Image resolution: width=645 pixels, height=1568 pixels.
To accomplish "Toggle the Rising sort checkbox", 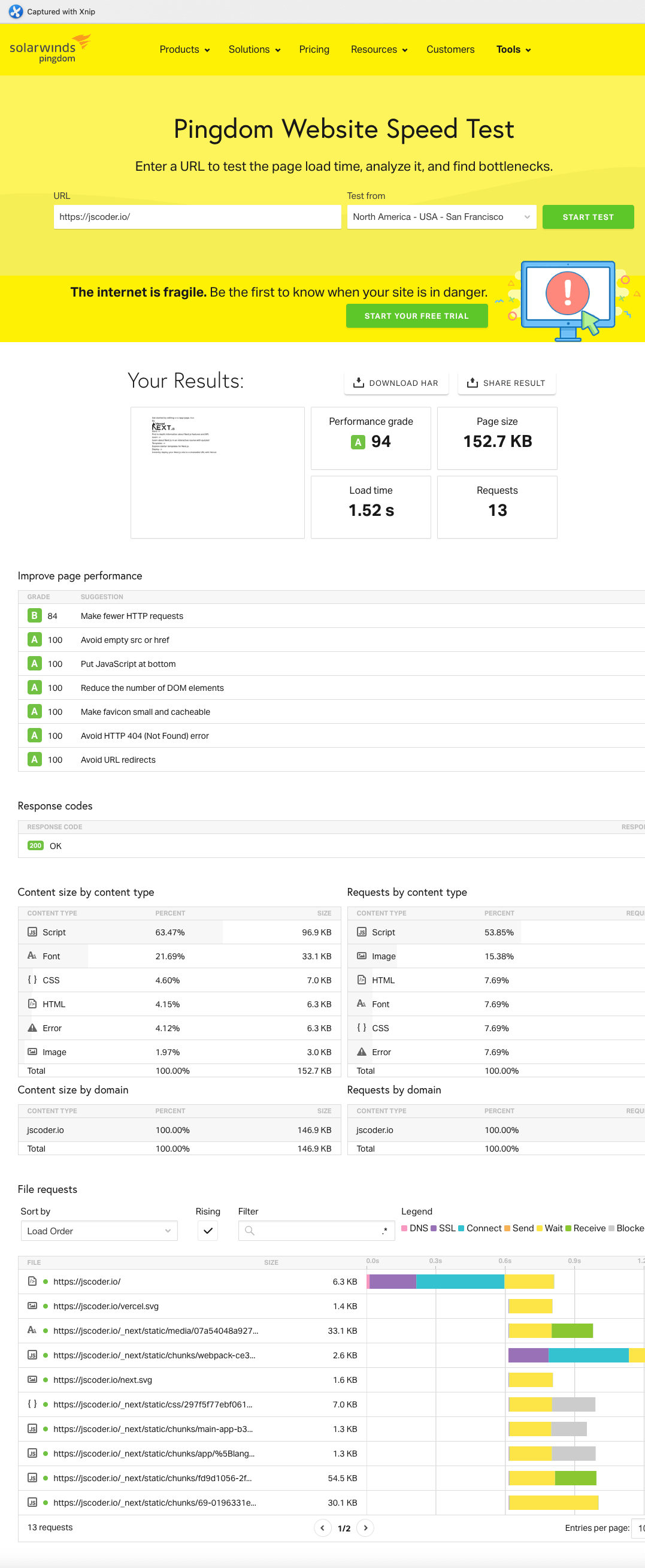I will pos(207,1230).
